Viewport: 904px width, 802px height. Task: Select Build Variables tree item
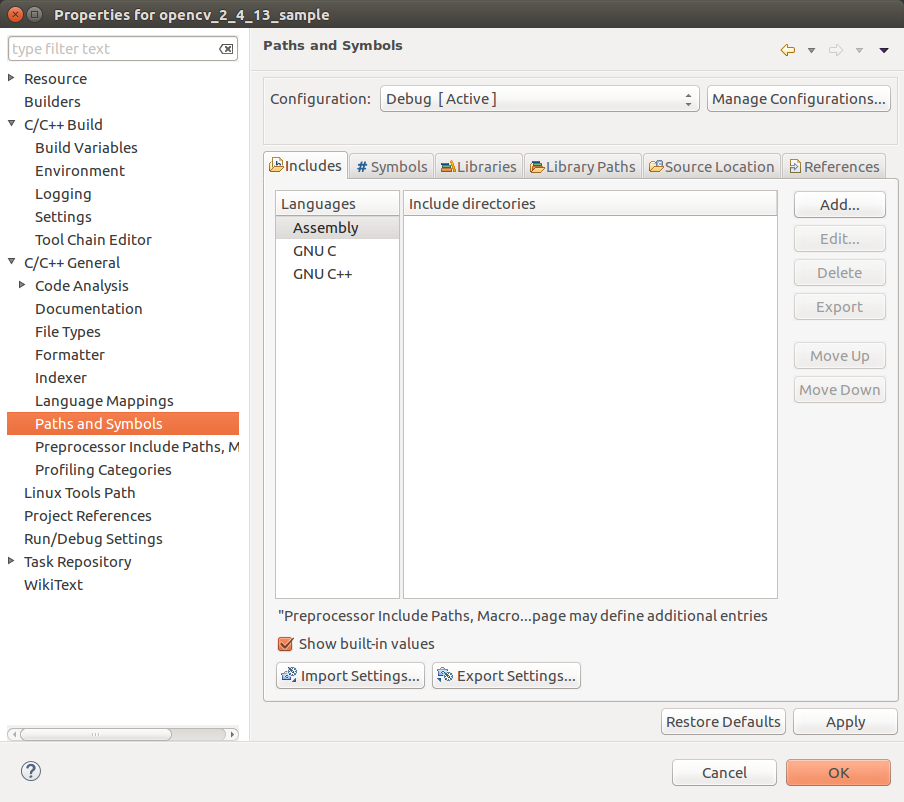pyautogui.click(x=86, y=148)
